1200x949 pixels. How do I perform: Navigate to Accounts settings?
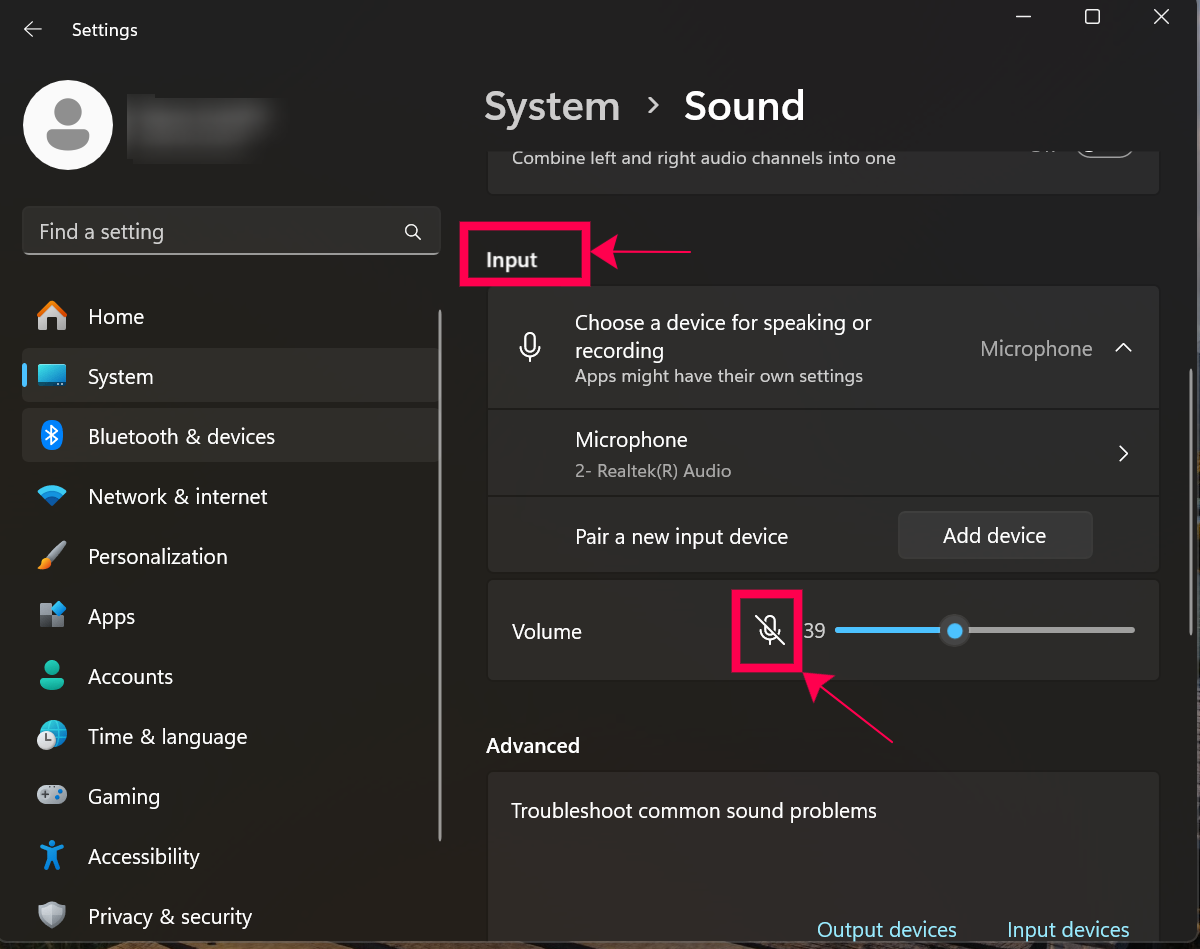click(x=230, y=676)
